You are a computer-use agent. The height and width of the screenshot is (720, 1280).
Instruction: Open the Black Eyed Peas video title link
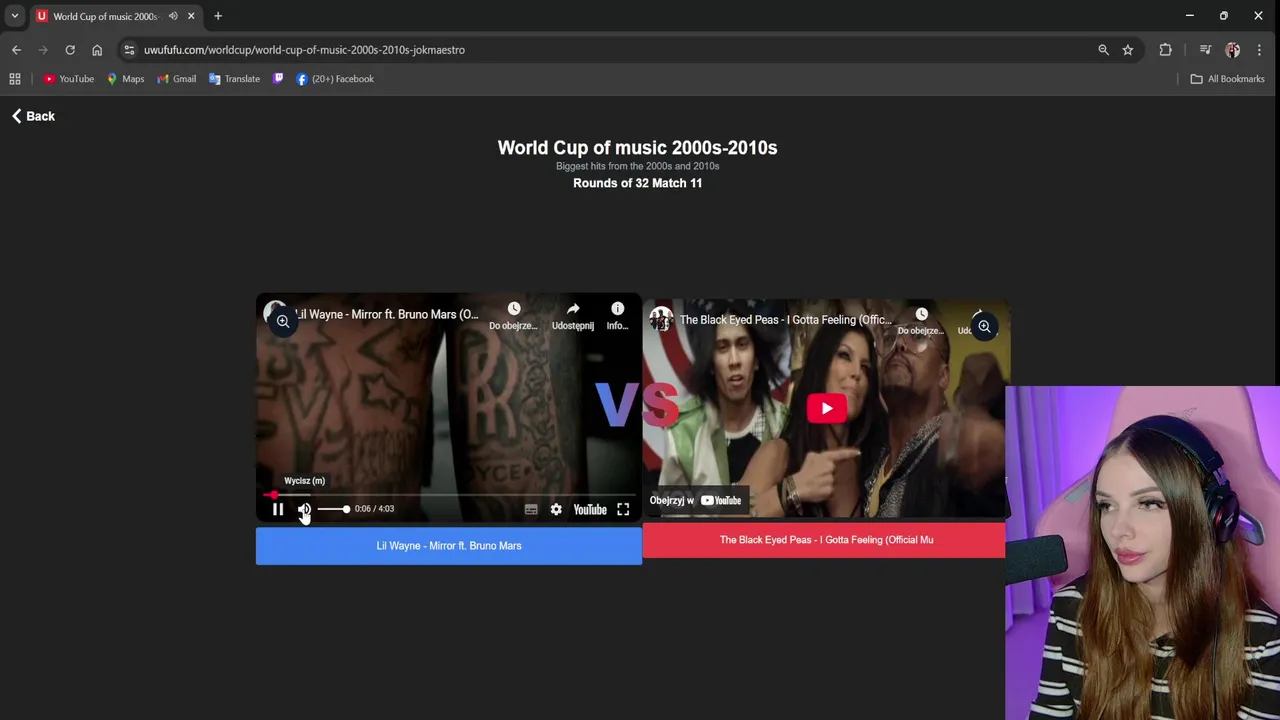coord(785,320)
